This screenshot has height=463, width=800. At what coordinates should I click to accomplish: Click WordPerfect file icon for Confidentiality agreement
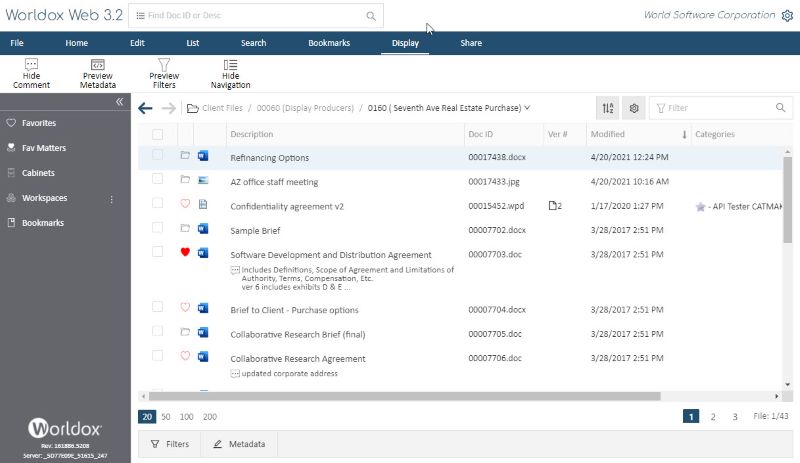point(203,204)
